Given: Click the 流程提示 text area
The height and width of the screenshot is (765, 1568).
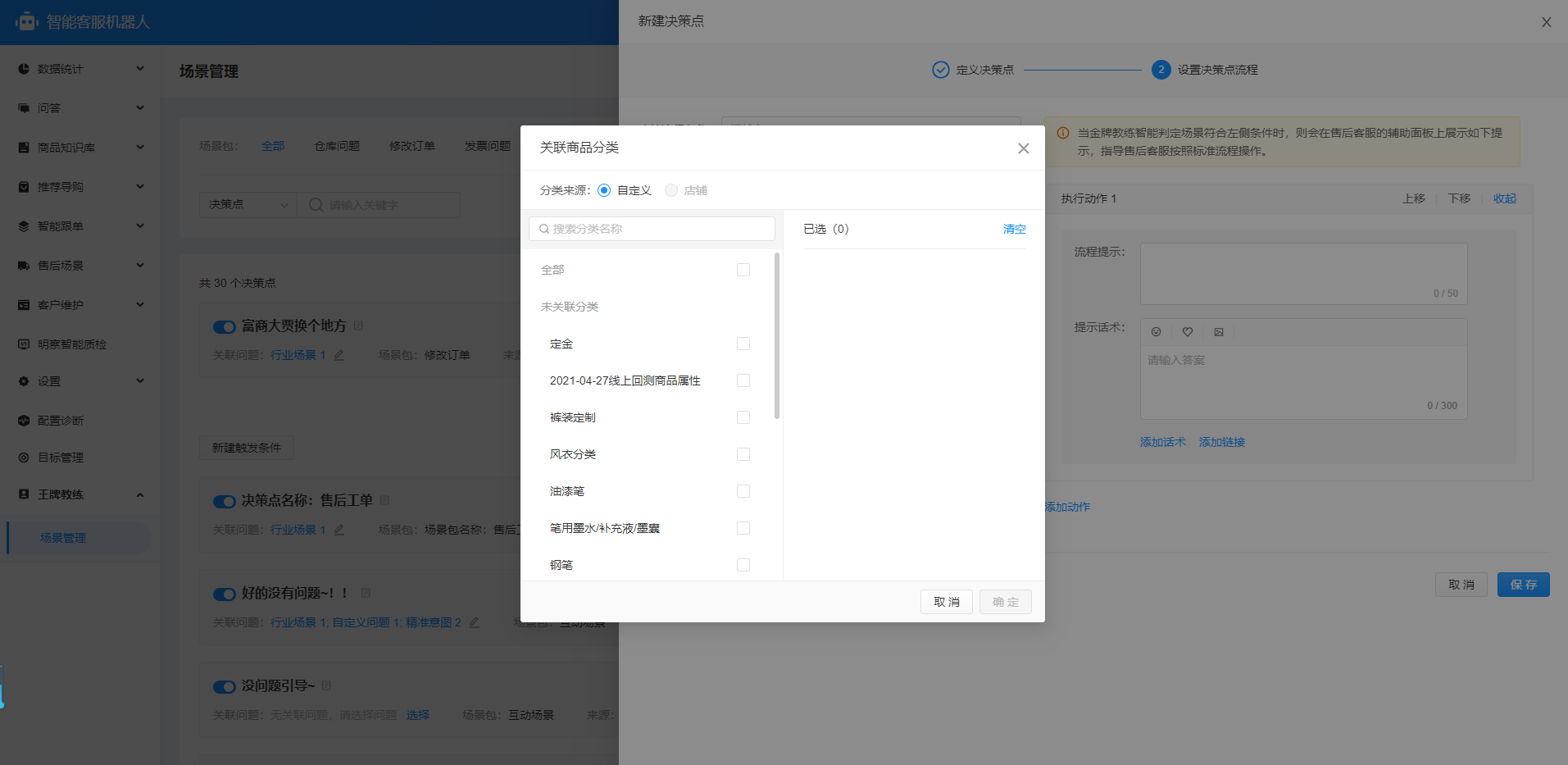Looking at the screenshot, I should click(1303, 274).
